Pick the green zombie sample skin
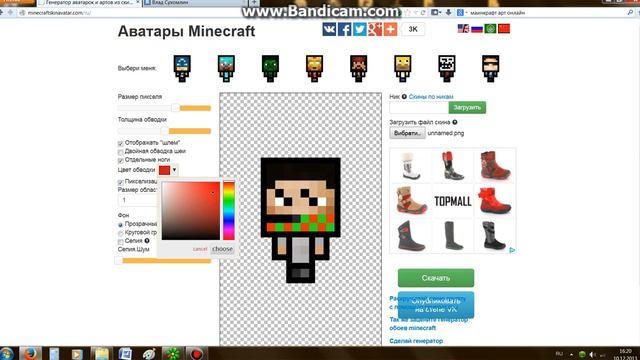The image size is (640, 360). coord(270,69)
